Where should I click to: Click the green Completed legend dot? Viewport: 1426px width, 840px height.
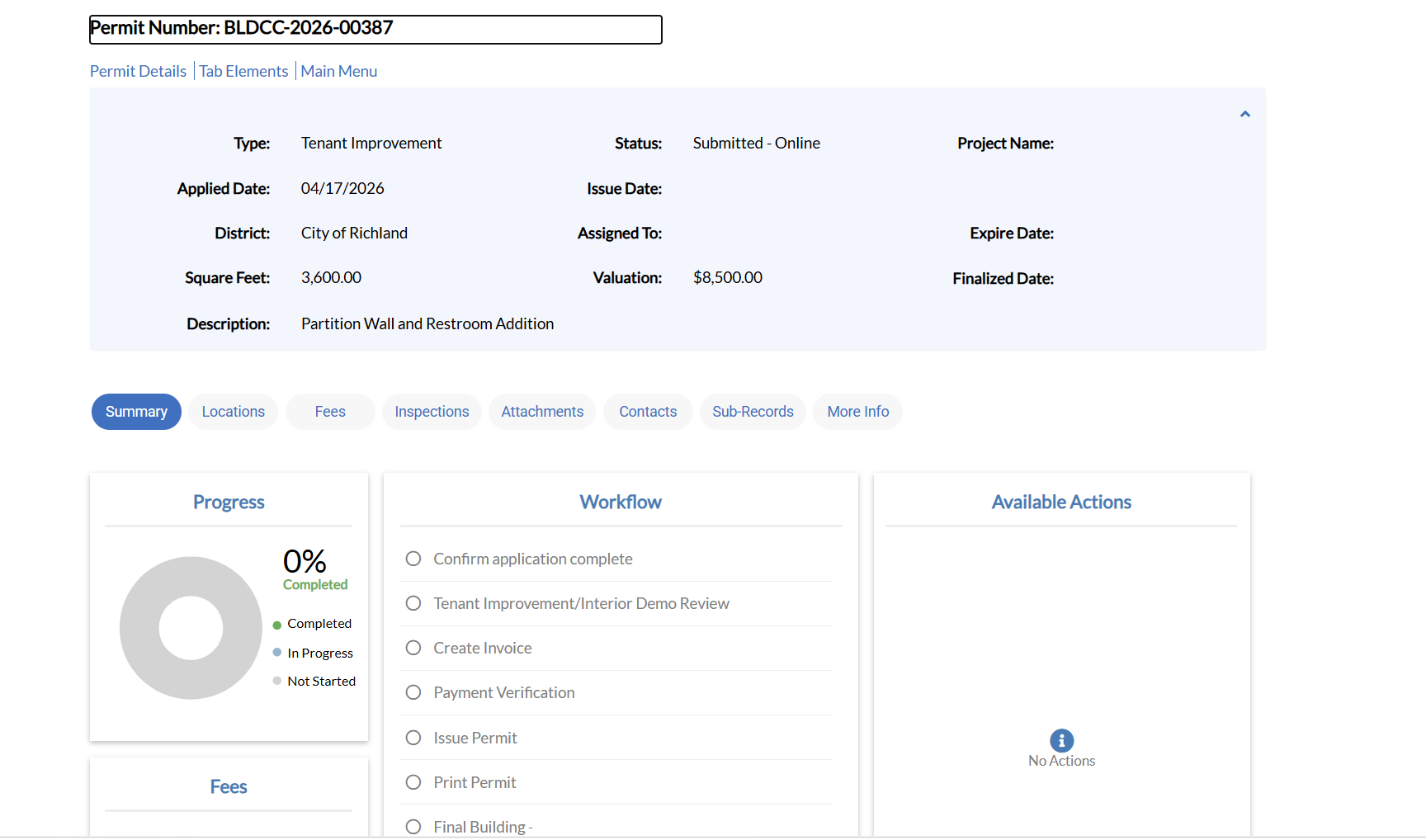277,625
